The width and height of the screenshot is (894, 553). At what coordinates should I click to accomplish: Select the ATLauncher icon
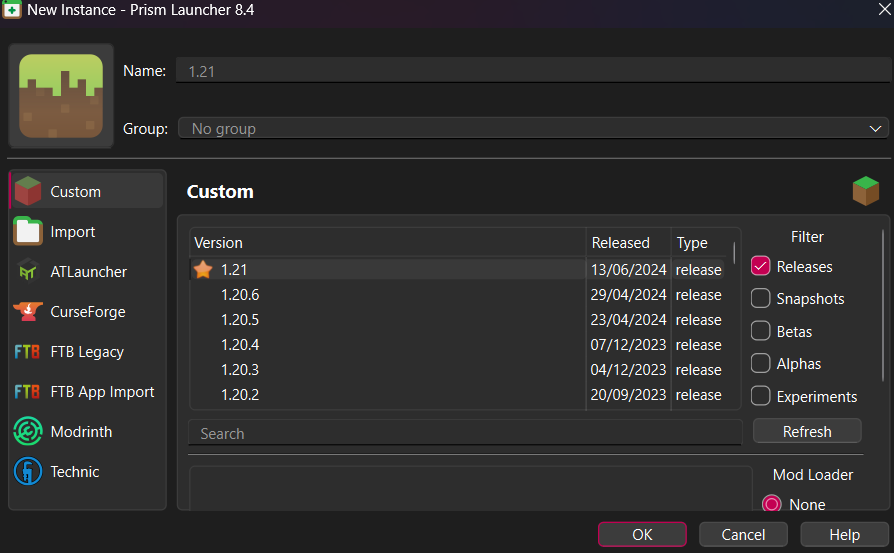tap(28, 271)
